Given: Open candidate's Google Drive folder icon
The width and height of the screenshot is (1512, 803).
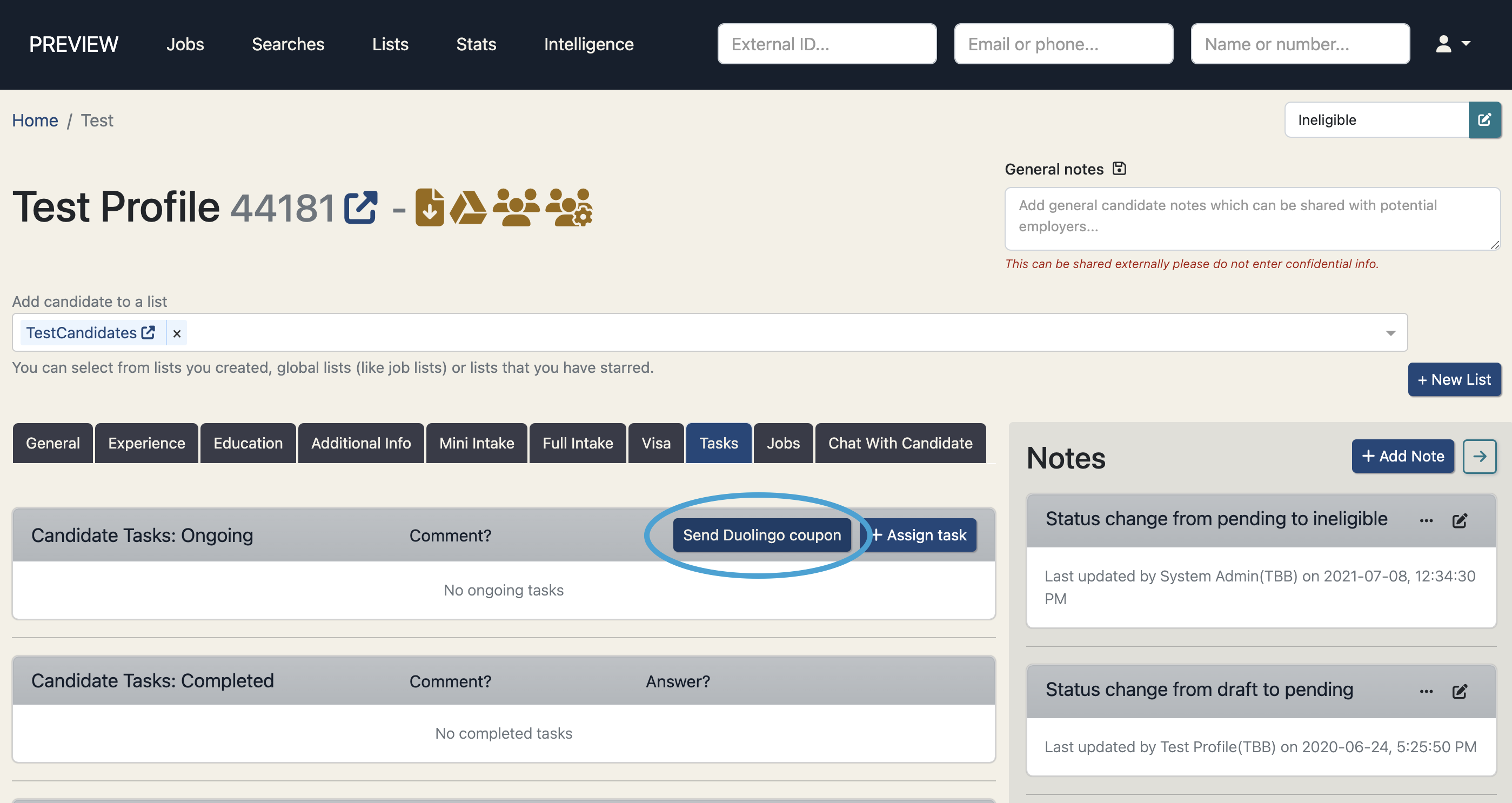Looking at the screenshot, I should [x=468, y=207].
